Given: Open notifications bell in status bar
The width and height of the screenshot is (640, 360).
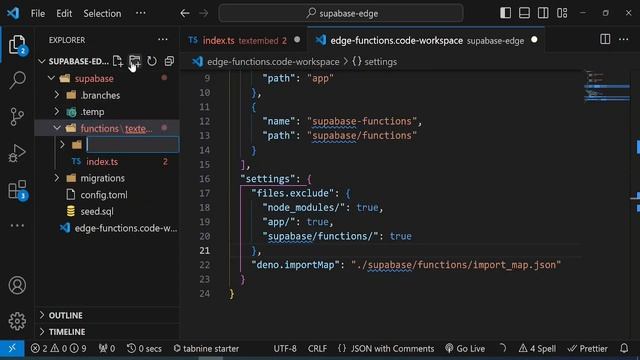Looking at the screenshot, I should pos(624,348).
